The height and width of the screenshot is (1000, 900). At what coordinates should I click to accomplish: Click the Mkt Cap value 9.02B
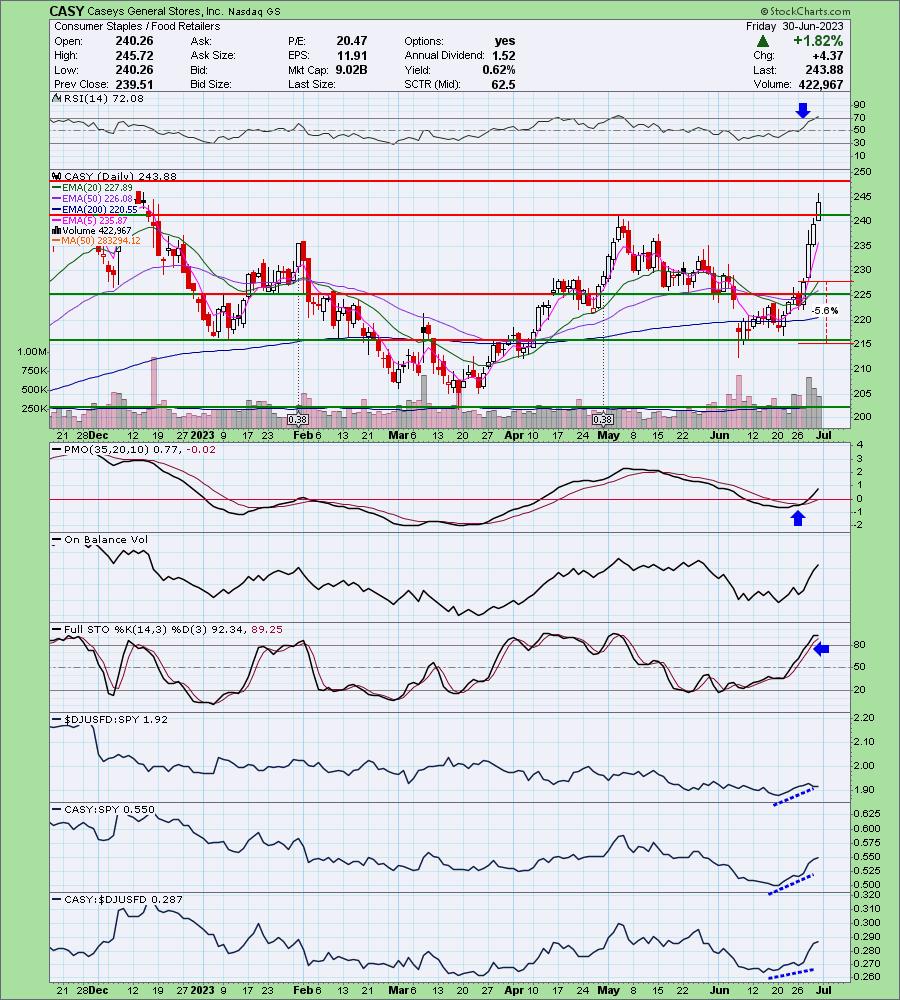[x=351, y=70]
